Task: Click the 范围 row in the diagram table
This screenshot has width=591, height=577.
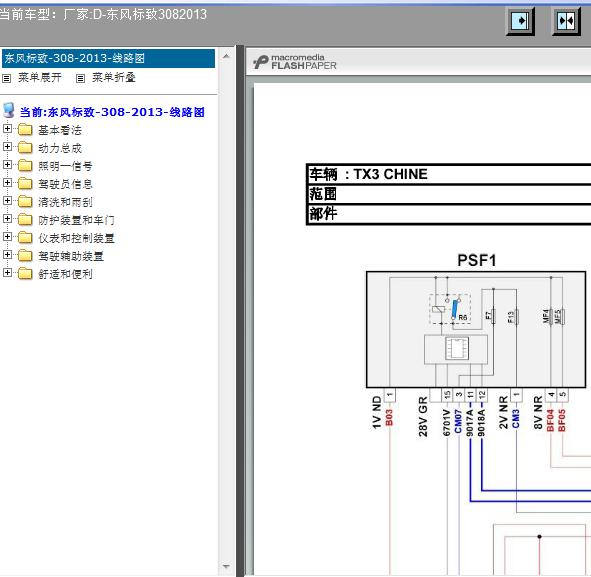Action: tap(449, 194)
